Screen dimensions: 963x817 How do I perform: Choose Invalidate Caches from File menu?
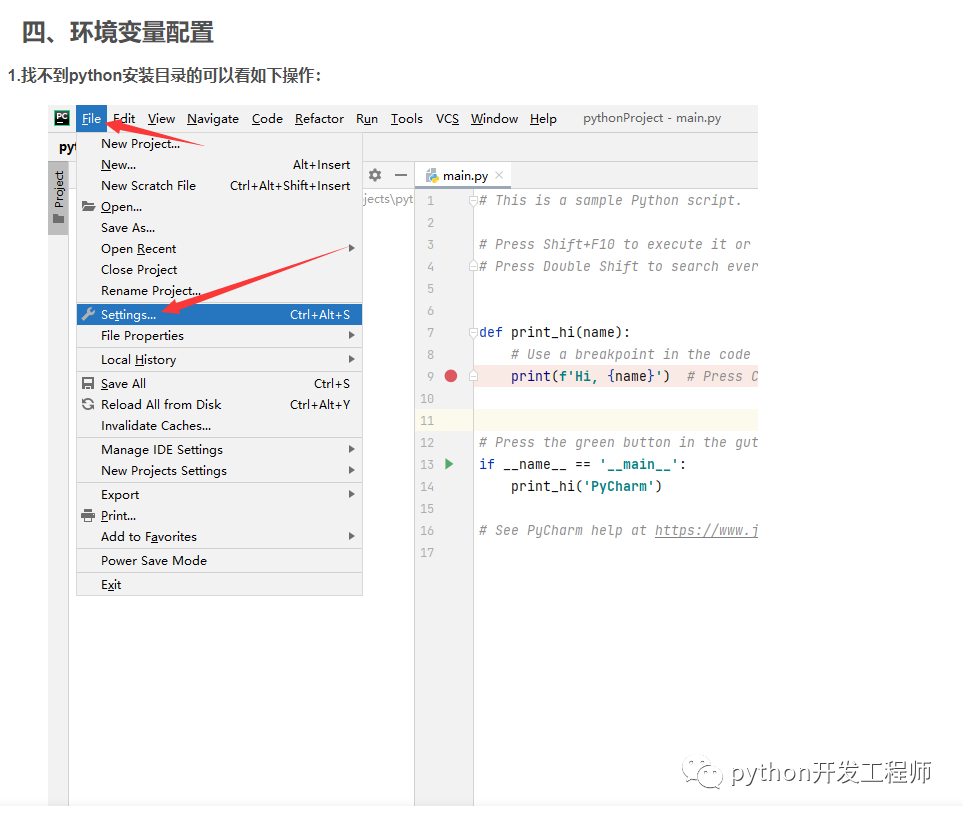tap(155, 426)
